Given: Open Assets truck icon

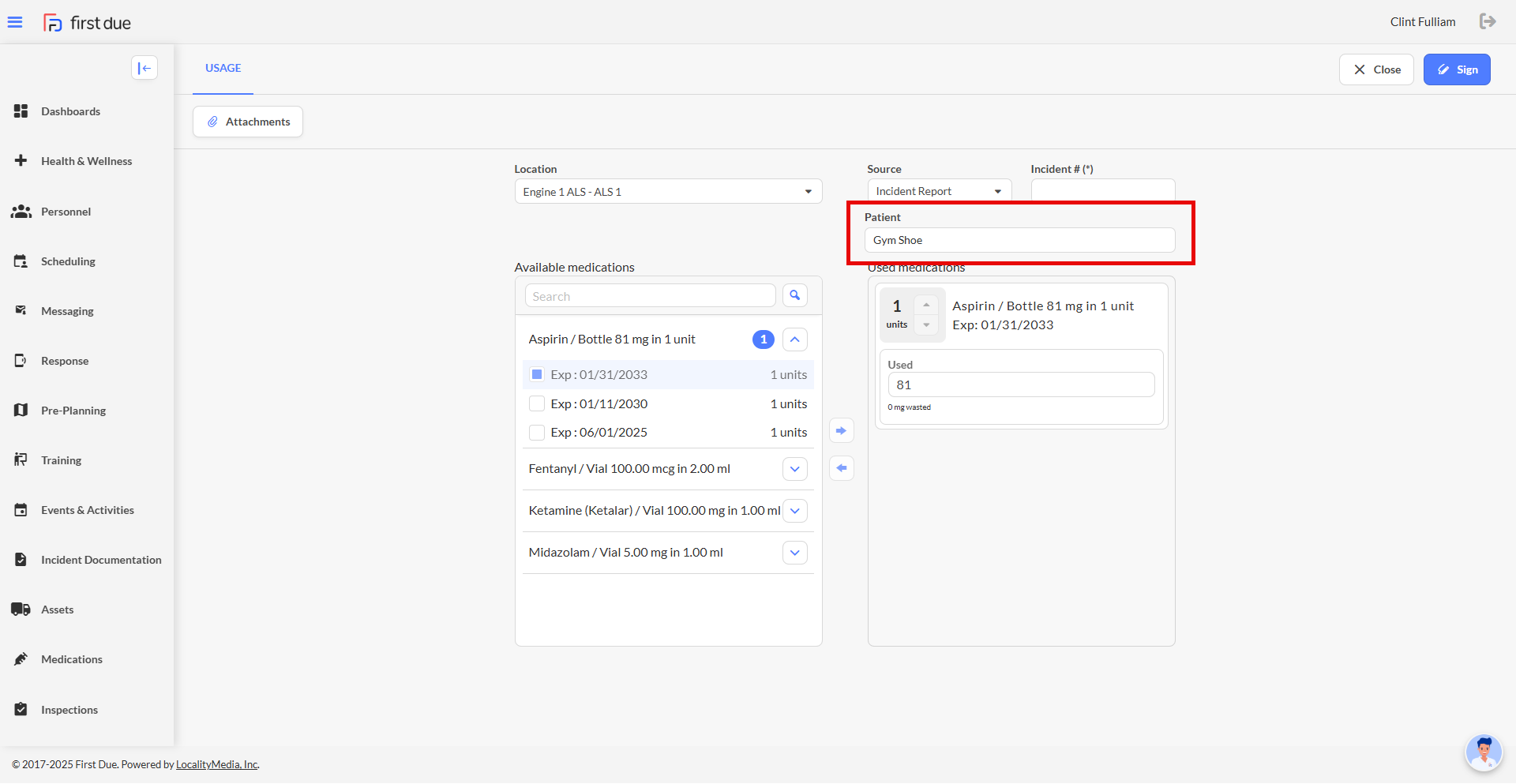Looking at the screenshot, I should 21,610.
